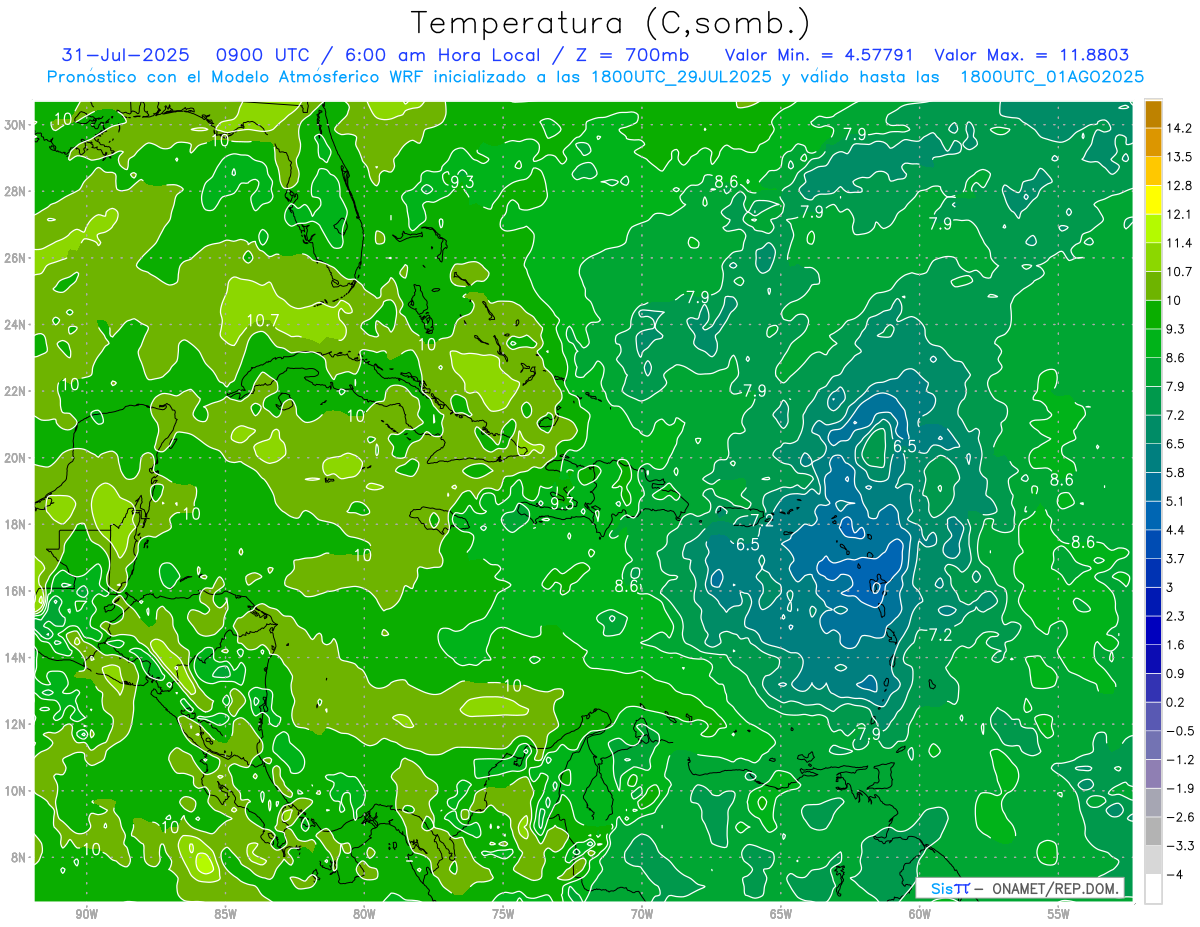The width and height of the screenshot is (1200, 927).
Task: Click the 55W longitude axis label
Action: tap(1059, 914)
